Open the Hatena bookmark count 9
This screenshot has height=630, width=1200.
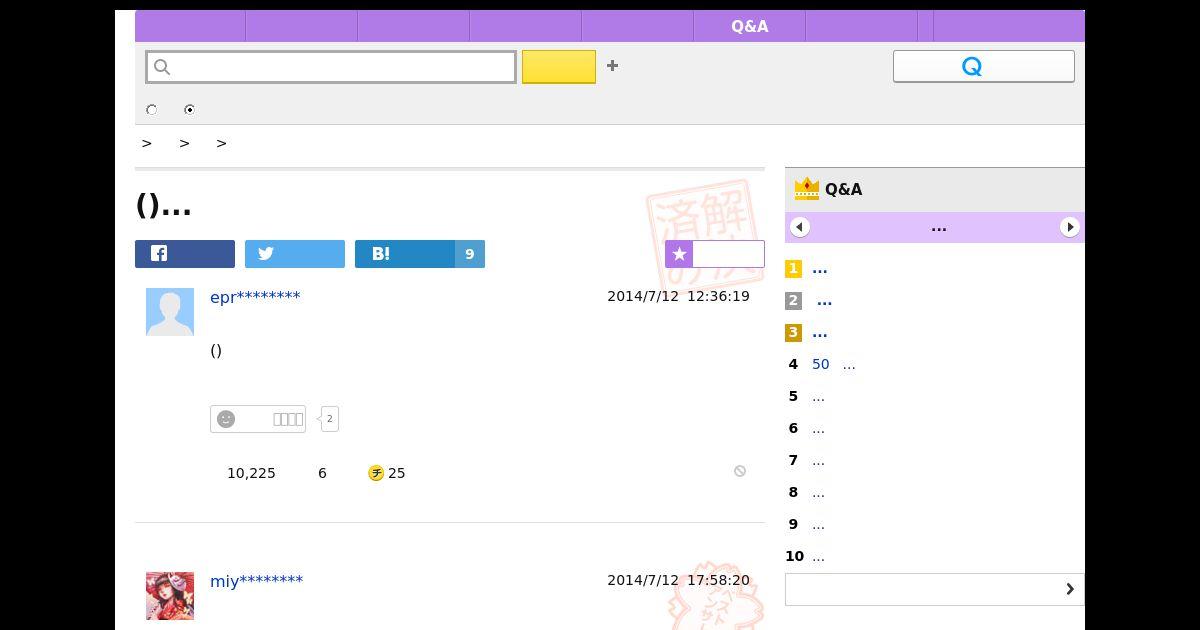pos(470,254)
